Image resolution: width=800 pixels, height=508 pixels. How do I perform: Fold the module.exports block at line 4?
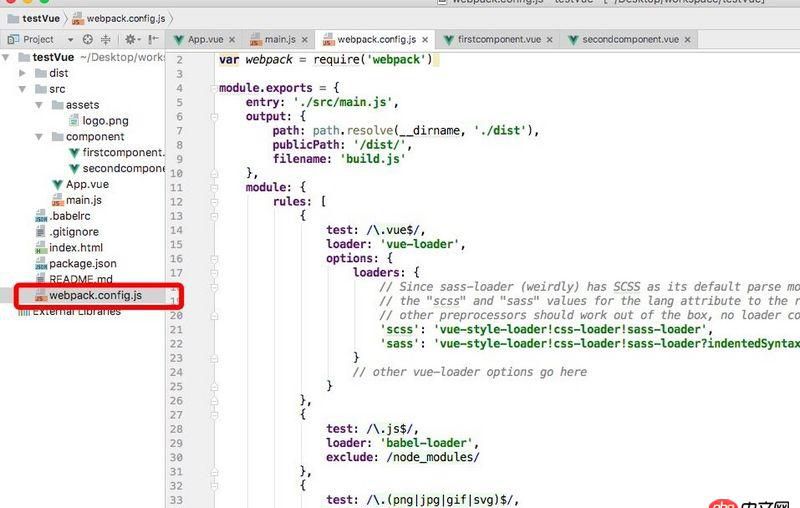(x=214, y=88)
